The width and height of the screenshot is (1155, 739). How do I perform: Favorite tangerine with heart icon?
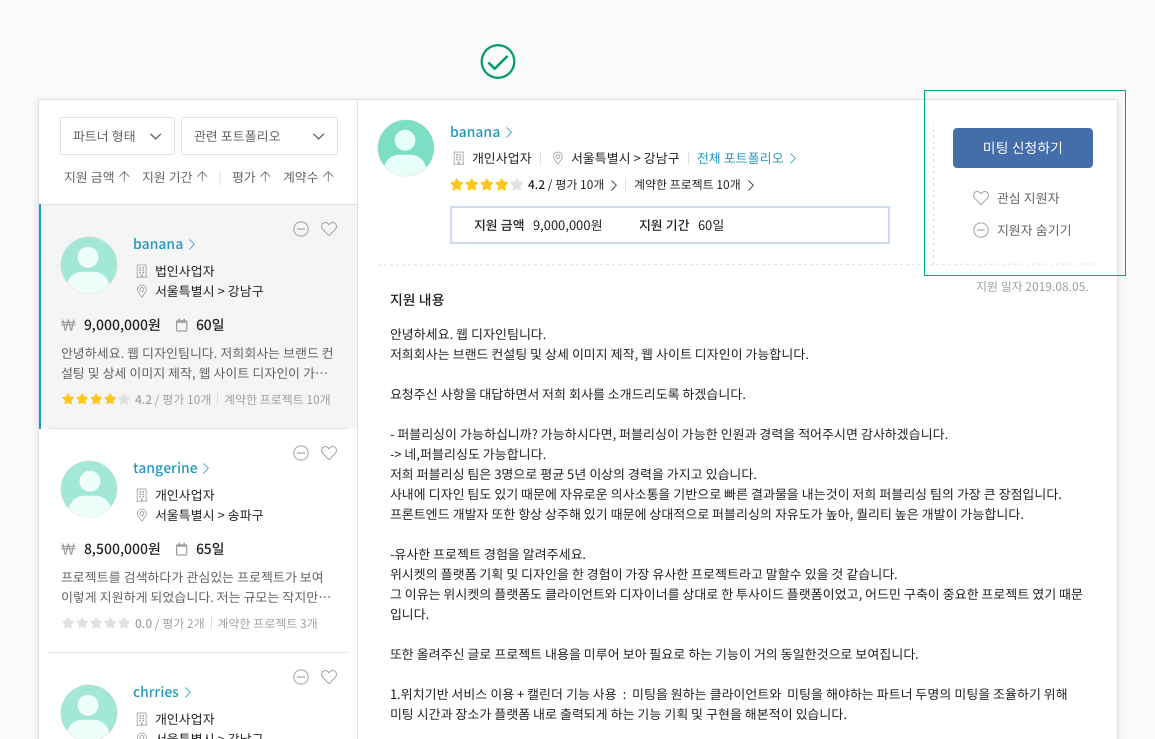point(329,453)
